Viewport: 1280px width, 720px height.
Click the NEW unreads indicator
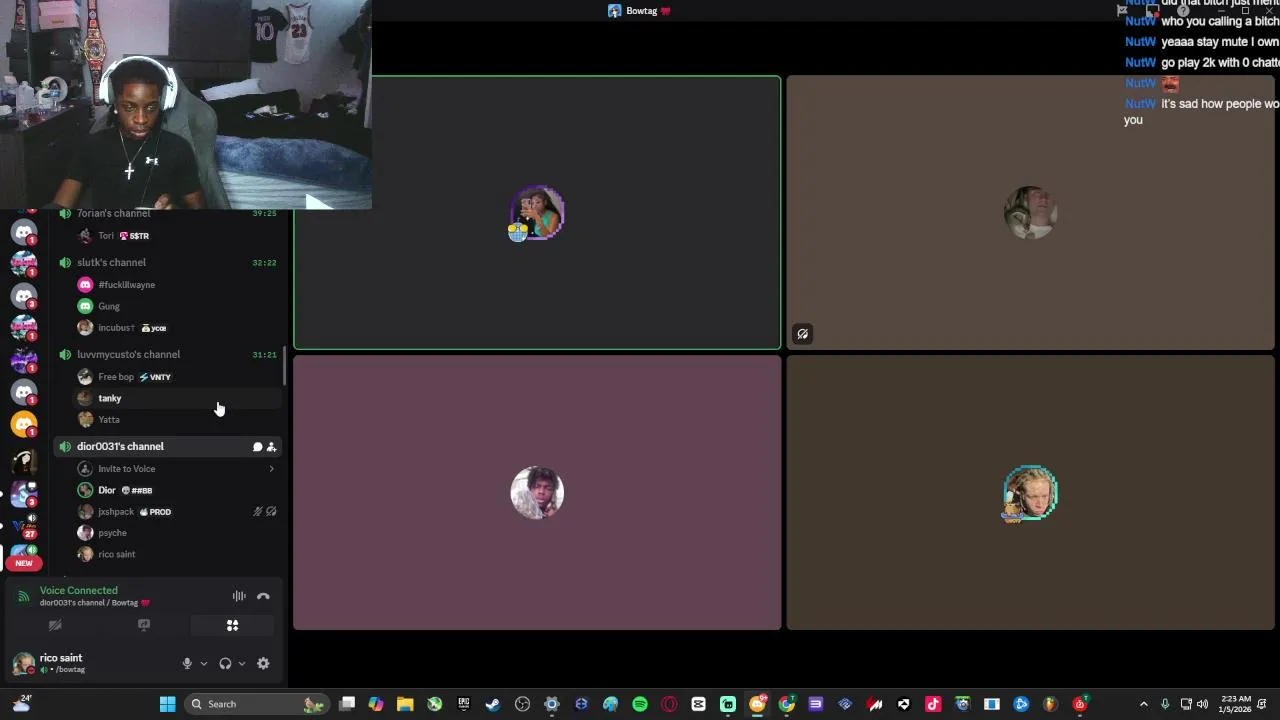click(x=24, y=563)
